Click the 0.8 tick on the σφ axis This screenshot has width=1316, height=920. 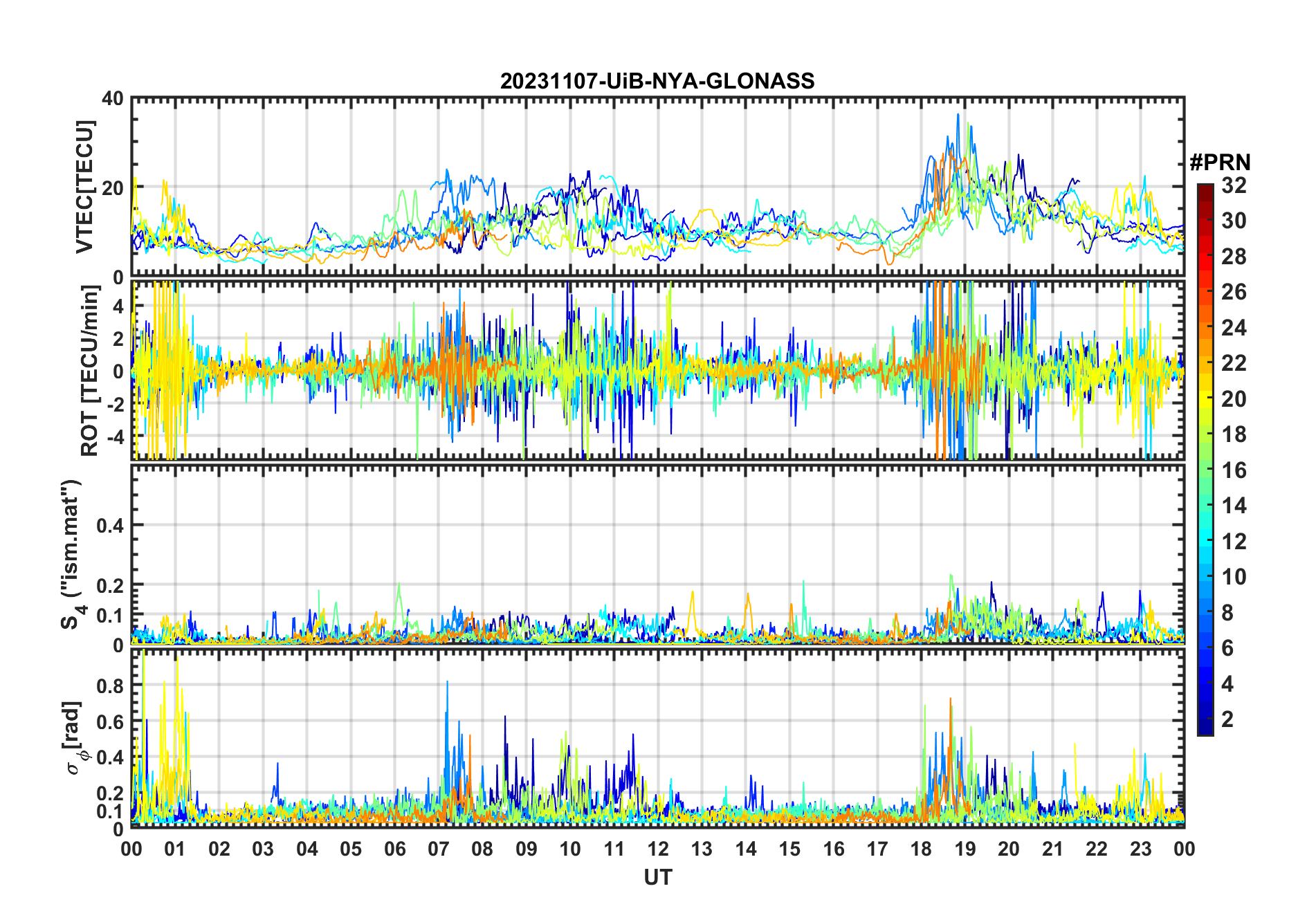[110, 686]
